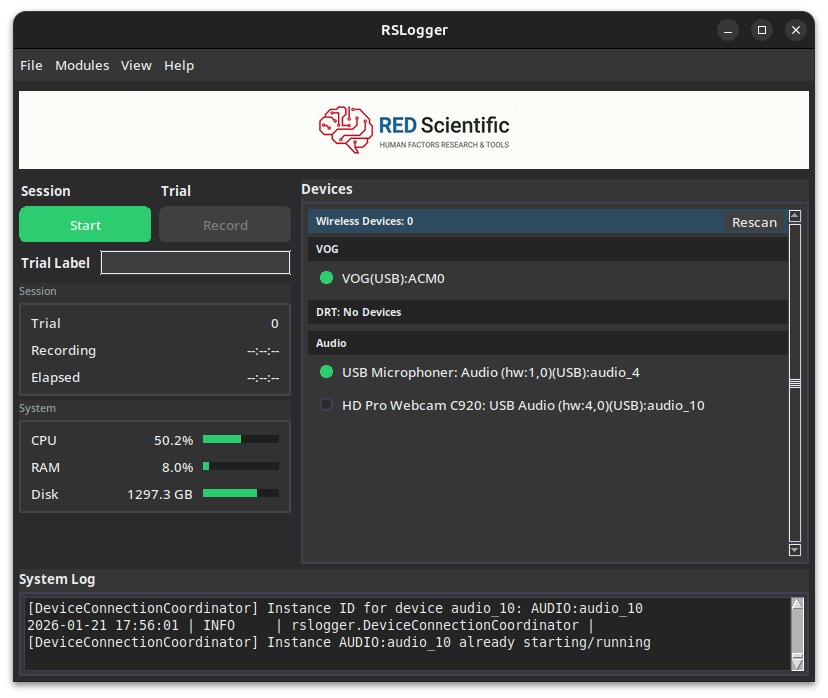Select the VOG(USB):ACM0 device name
Viewport: 828px width, 698px height.
(x=393, y=278)
